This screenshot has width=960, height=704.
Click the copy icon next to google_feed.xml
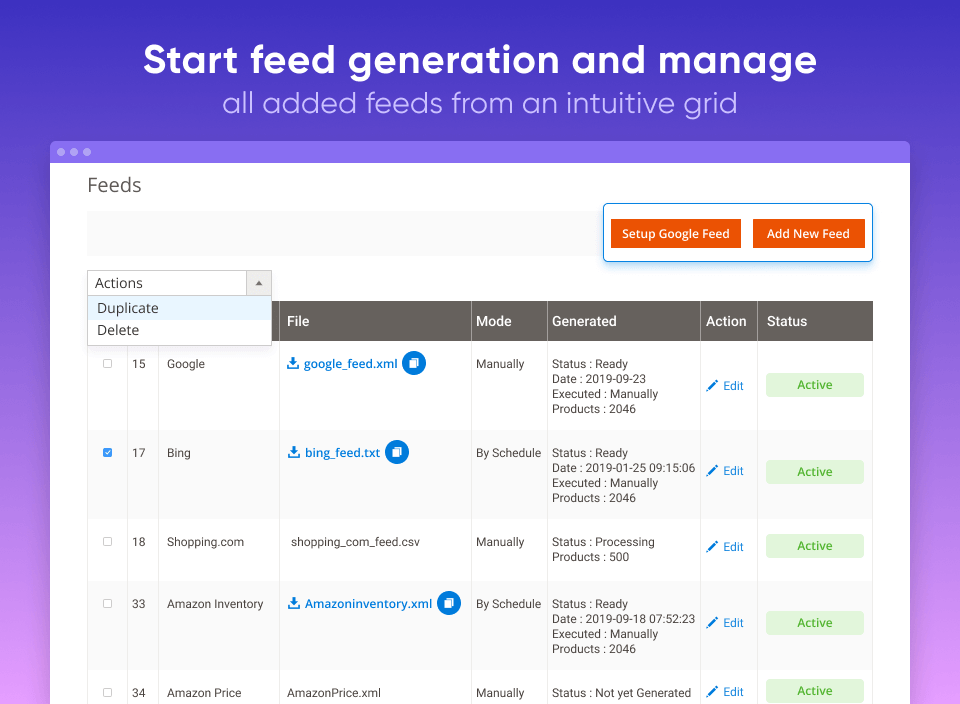click(414, 363)
